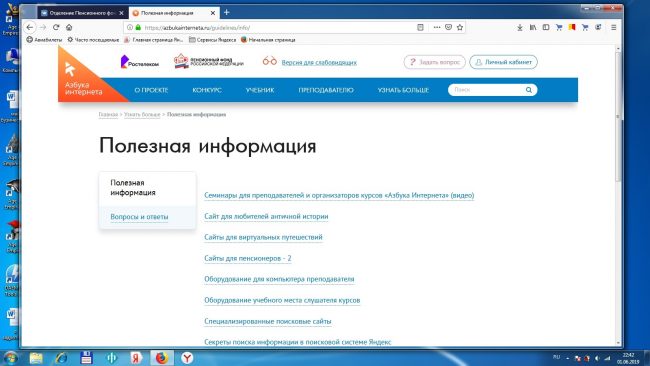Open the О ПРОЕКТЕ menu item
Screen dimensions: 650x366
[x=151, y=90]
